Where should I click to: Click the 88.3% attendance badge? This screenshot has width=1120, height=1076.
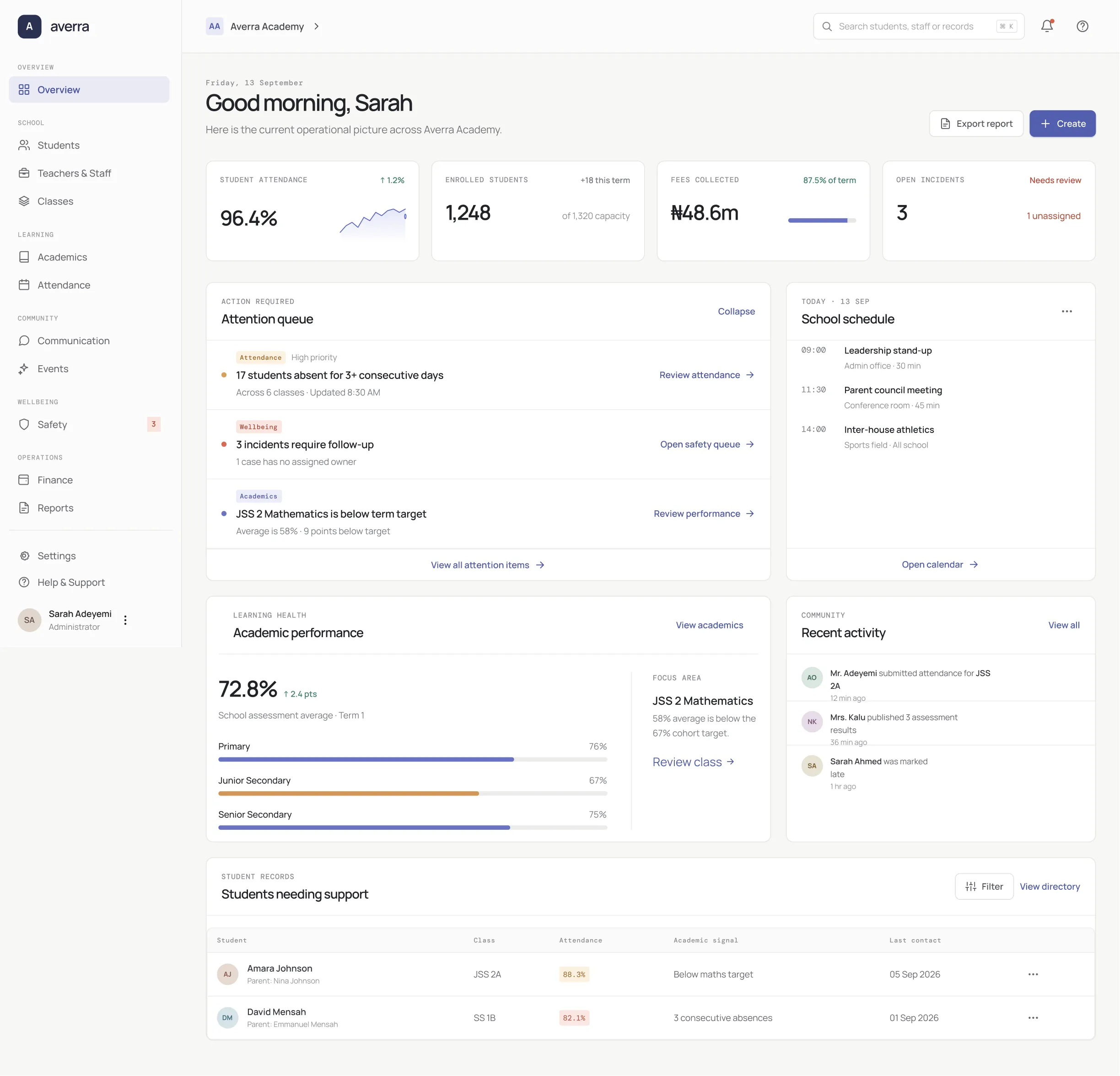click(574, 974)
